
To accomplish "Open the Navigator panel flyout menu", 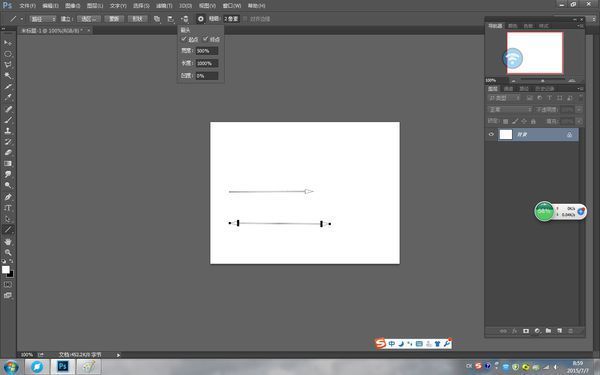I will click(580, 26).
